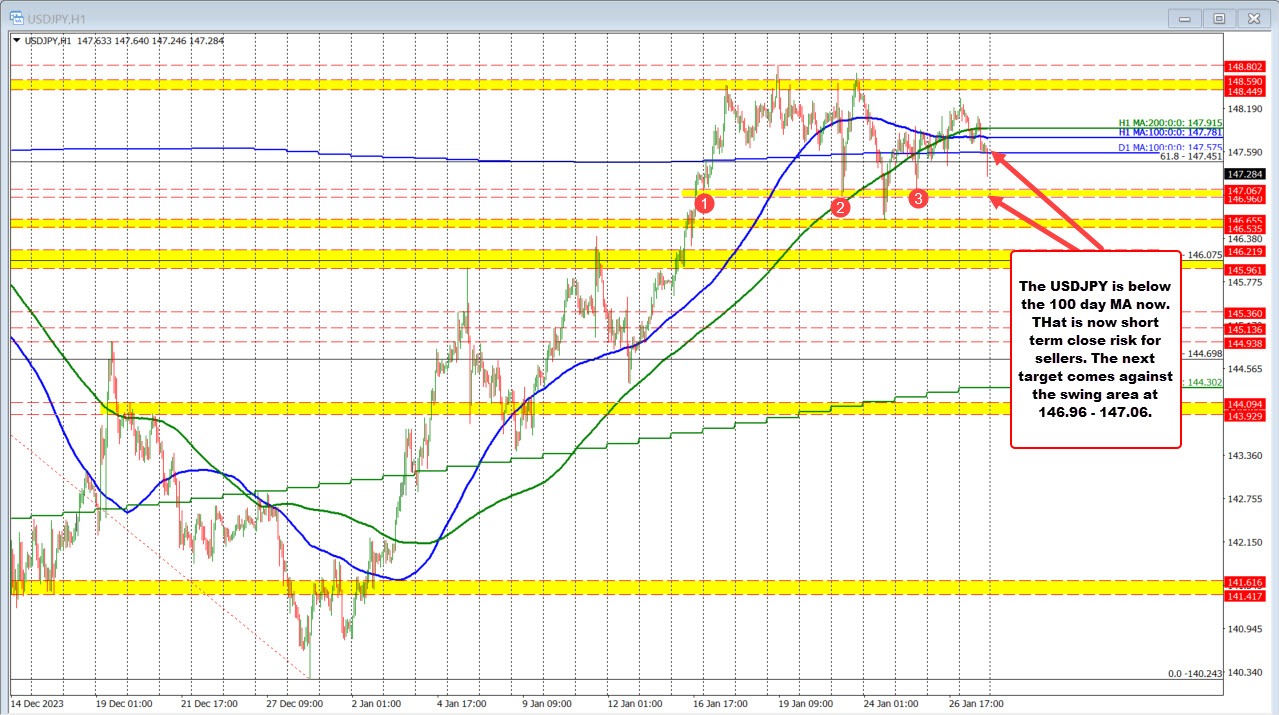Click the 27 Dec 09:00 time axis label

click(x=296, y=703)
